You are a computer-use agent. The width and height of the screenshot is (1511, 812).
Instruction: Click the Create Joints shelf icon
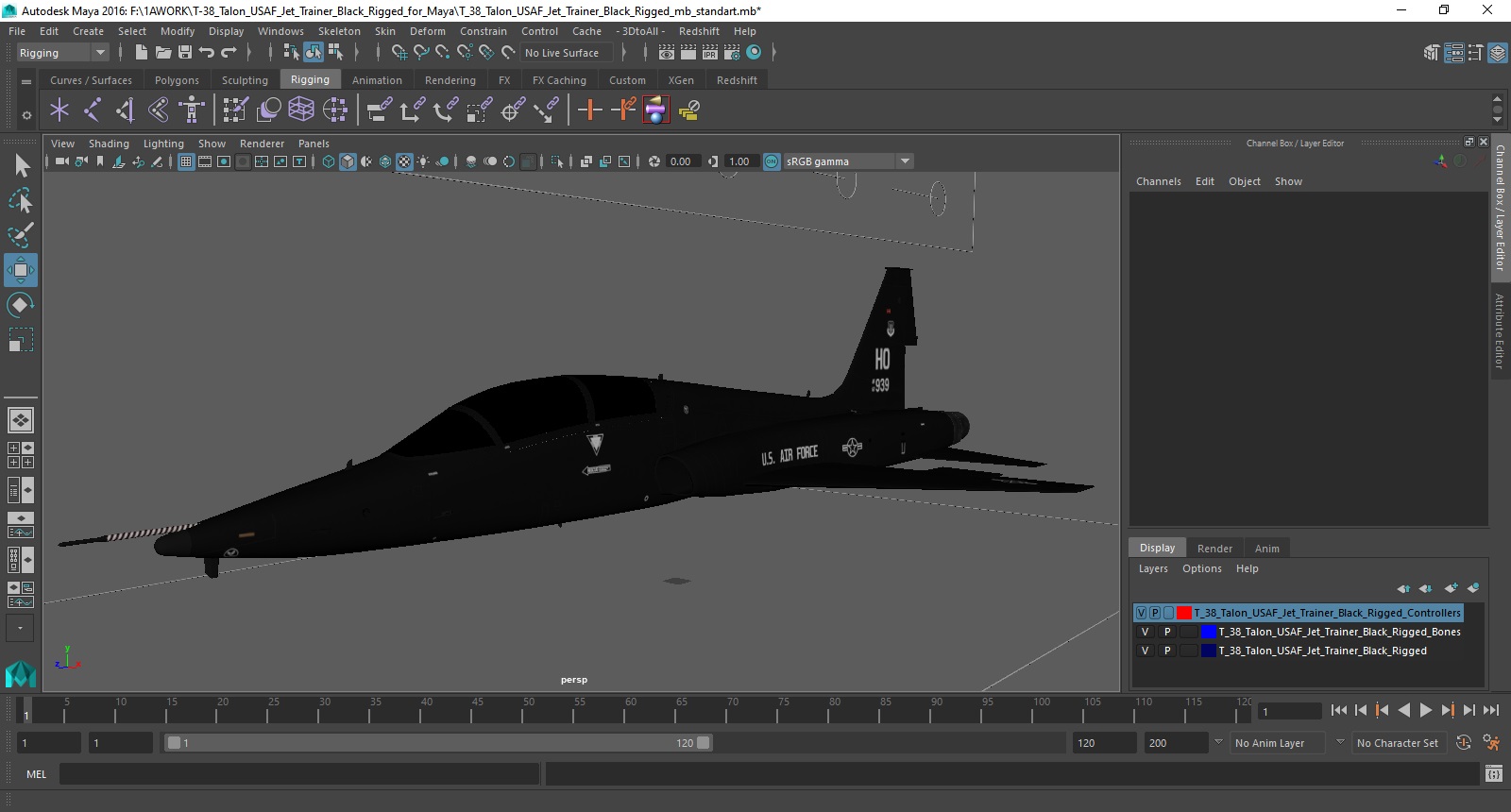coord(93,110)
